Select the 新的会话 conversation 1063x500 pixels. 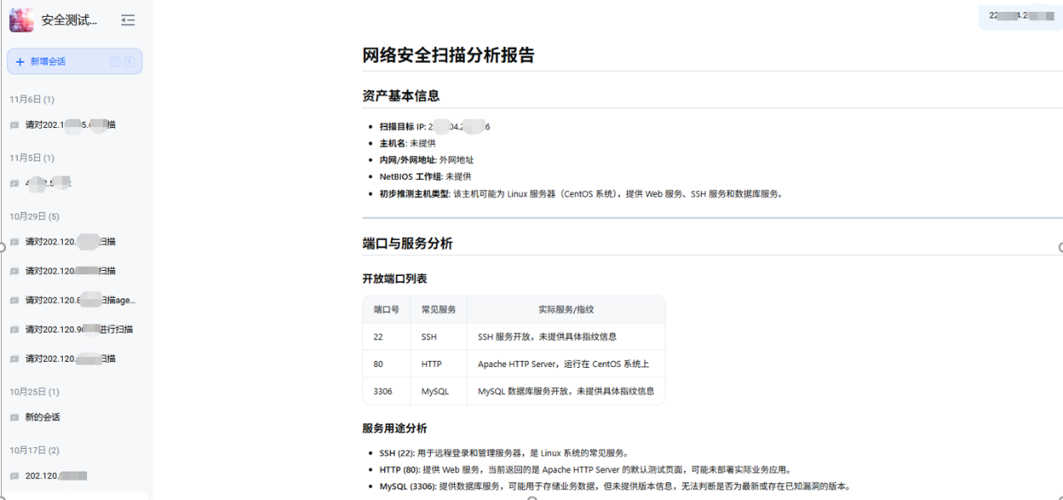click(x=43, y=417)
